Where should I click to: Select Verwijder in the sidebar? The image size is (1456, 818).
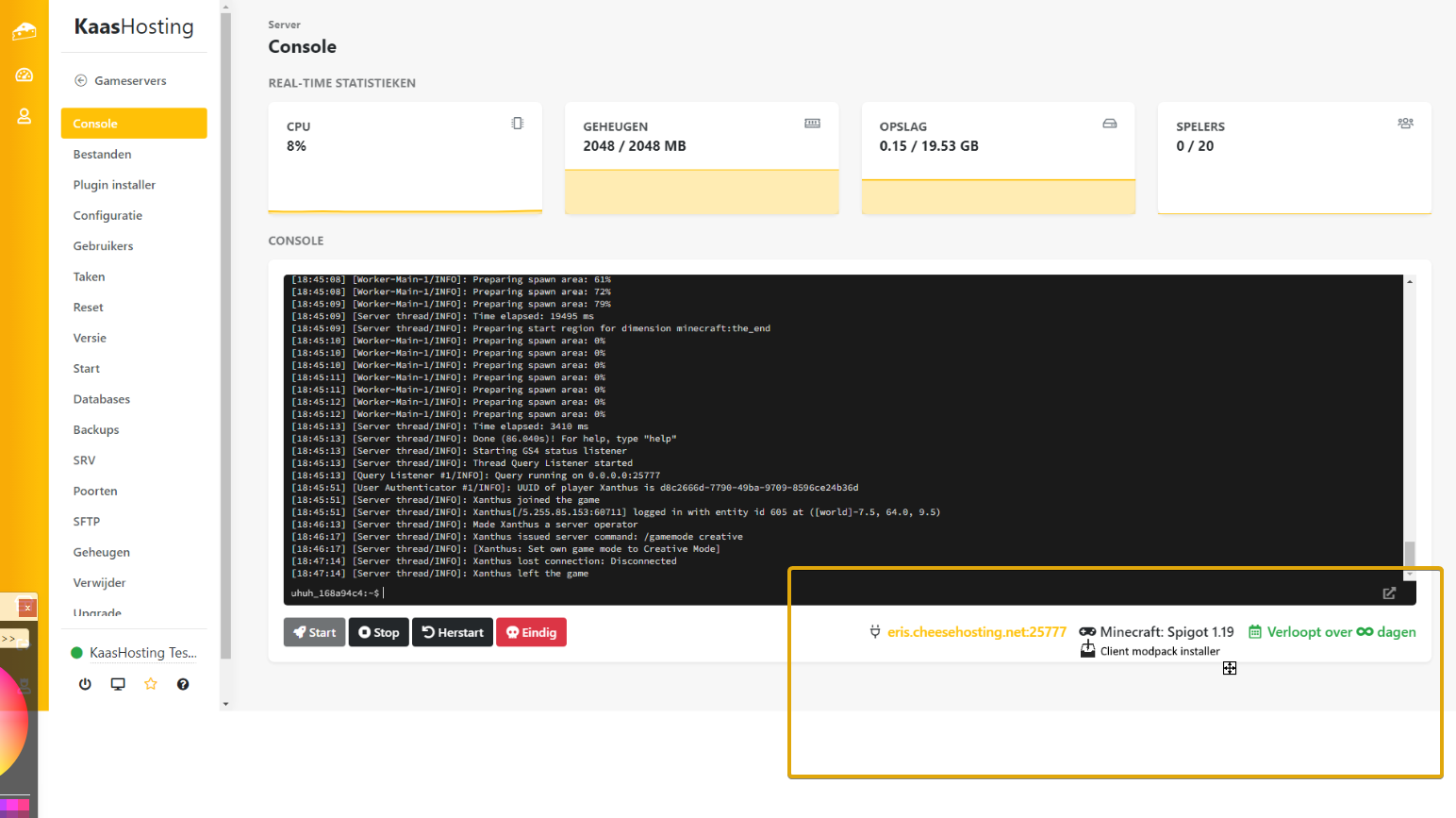(x=99, y=583)
